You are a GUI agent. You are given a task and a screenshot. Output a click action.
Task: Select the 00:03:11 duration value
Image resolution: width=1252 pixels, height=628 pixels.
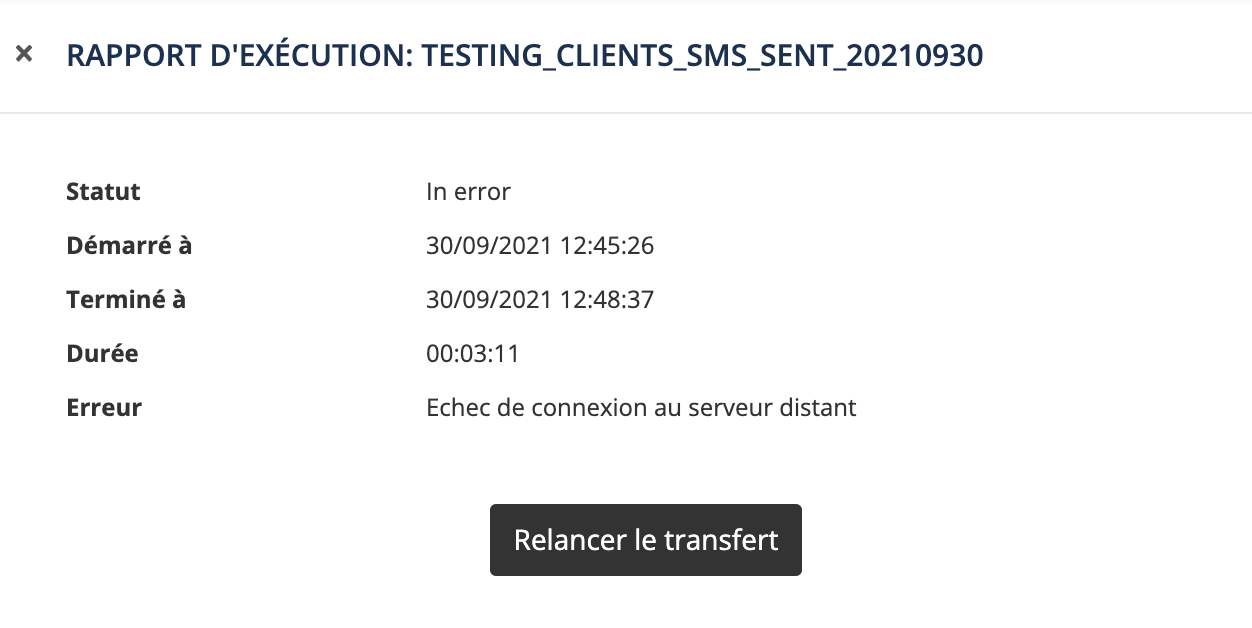click(x=473, y=353)
